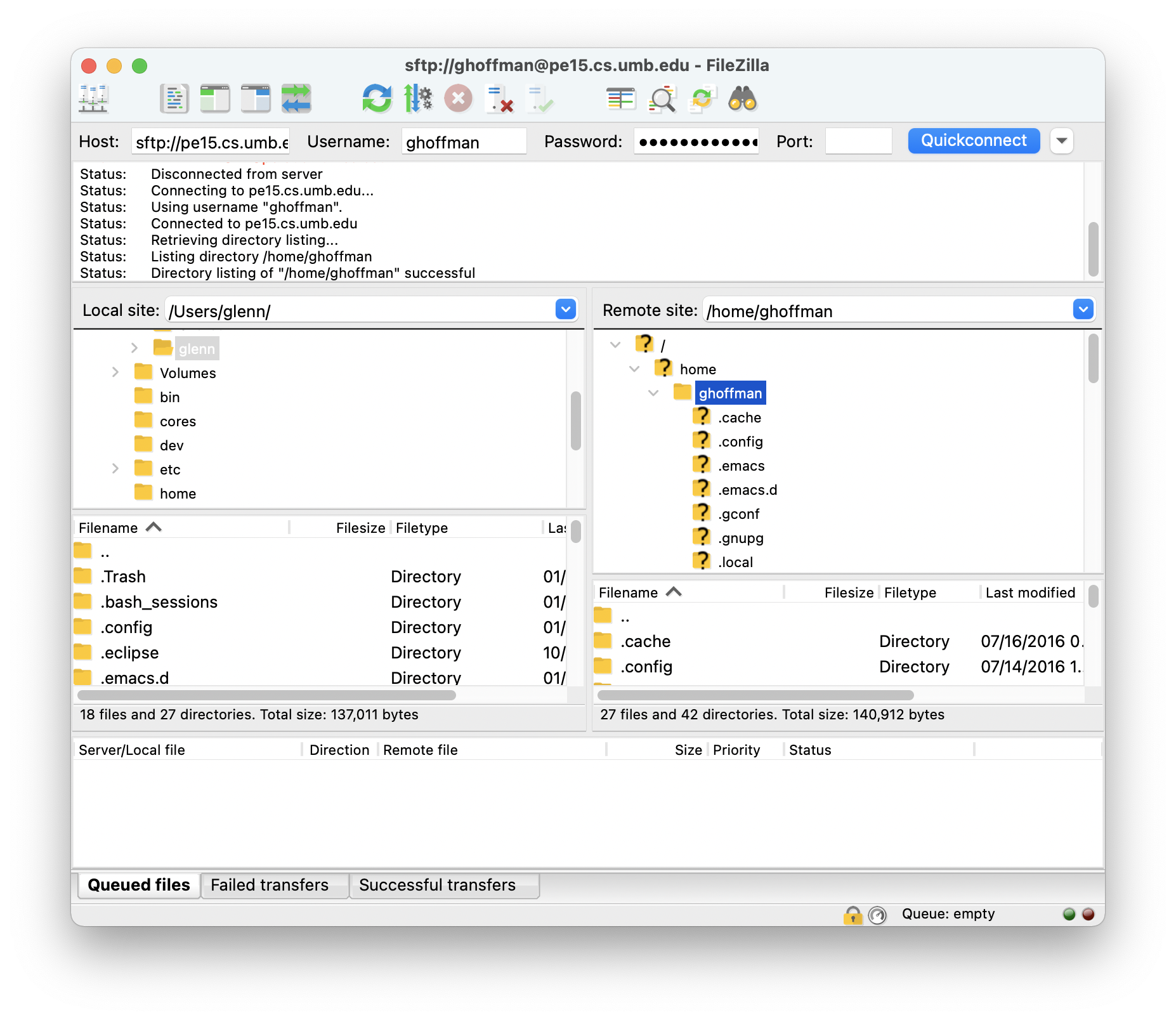Image resolution: width=1176 pixels, height=1020 pixels.
Task: Collapse the remote home node
Action: [634, 369]
